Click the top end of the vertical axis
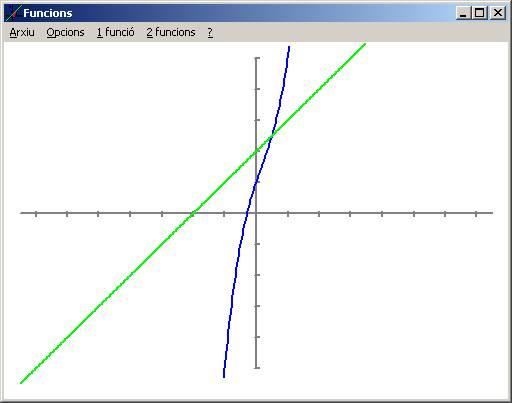Image resolution: width=512 pixels, height=403 pixels. [257, 58]
